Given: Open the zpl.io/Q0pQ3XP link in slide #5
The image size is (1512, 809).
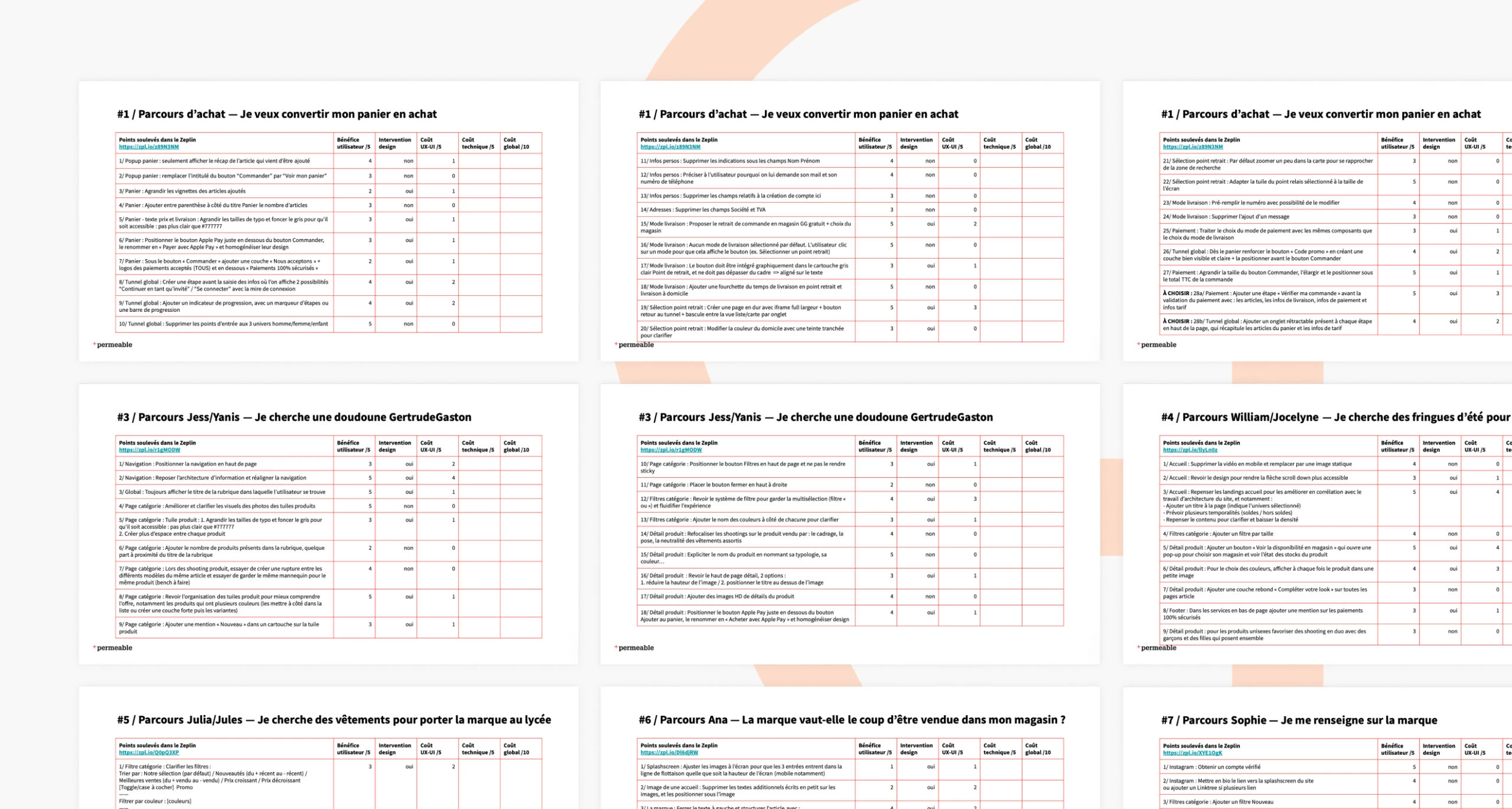Looking at the screenshot, I should (149, 753).
